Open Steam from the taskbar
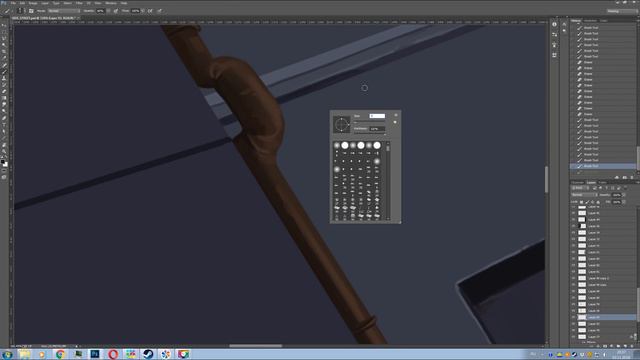Image resolution: width=640 pixels, height=360 pixels. point(148,354)
